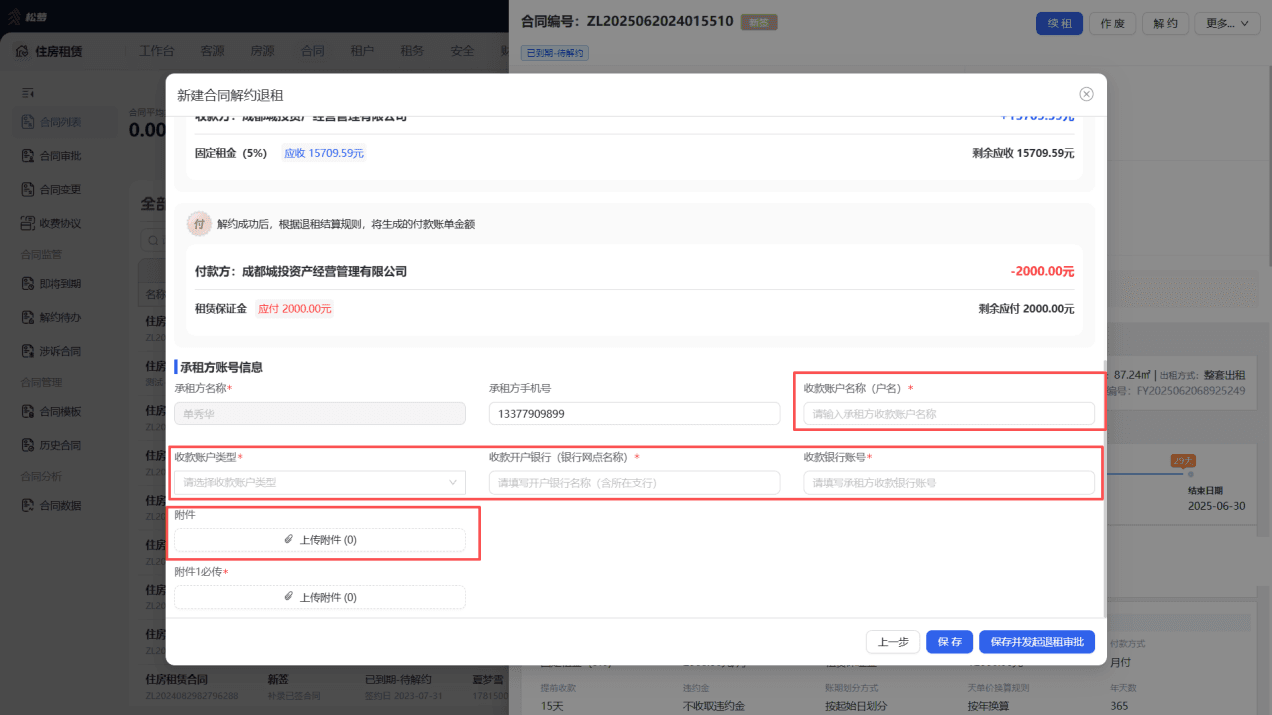Open the 解约待办 sidebar icon
Viewport: 1272px width, 715px height.
28,318
